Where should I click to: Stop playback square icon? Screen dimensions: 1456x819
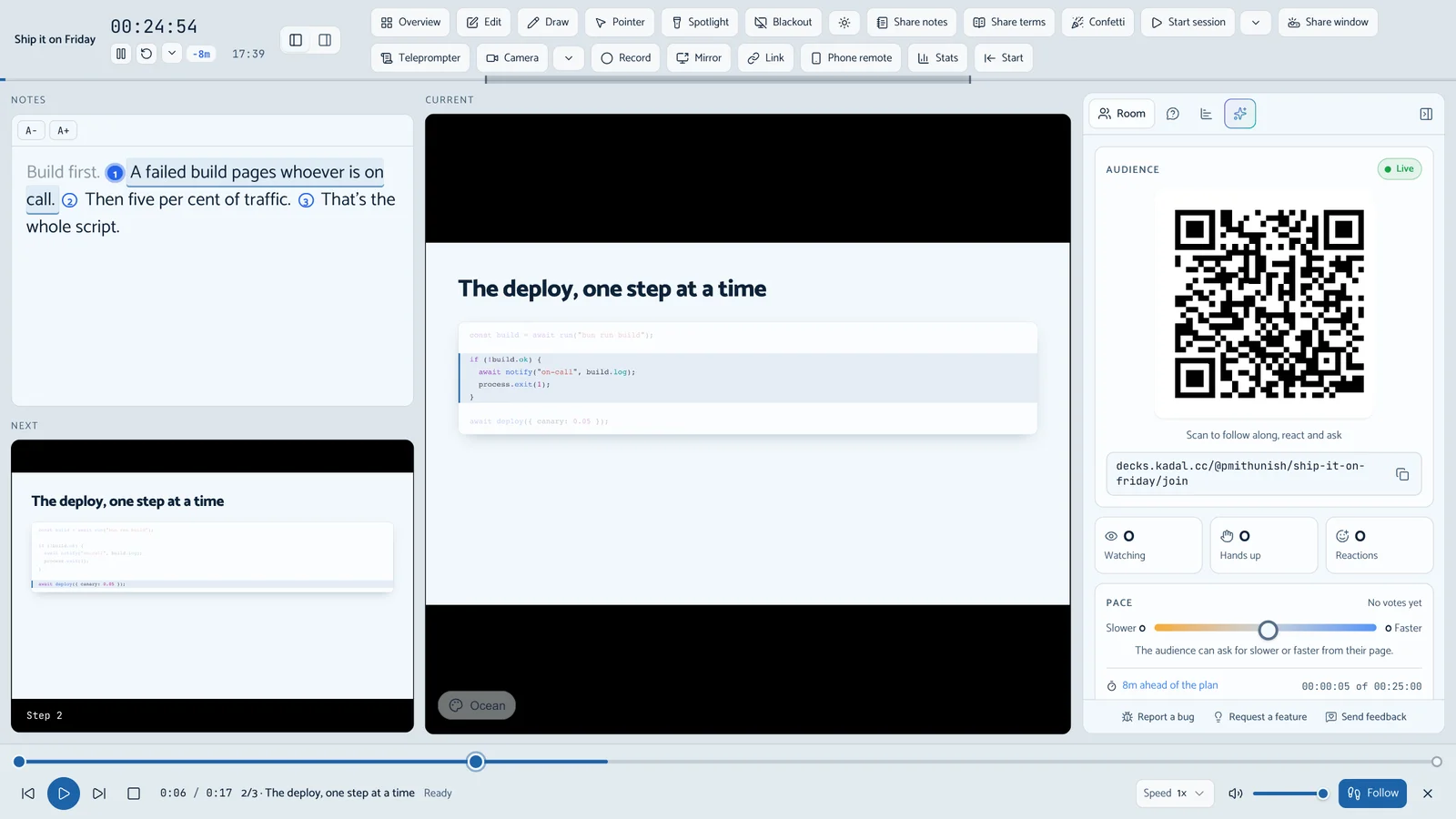pos(134,794)
